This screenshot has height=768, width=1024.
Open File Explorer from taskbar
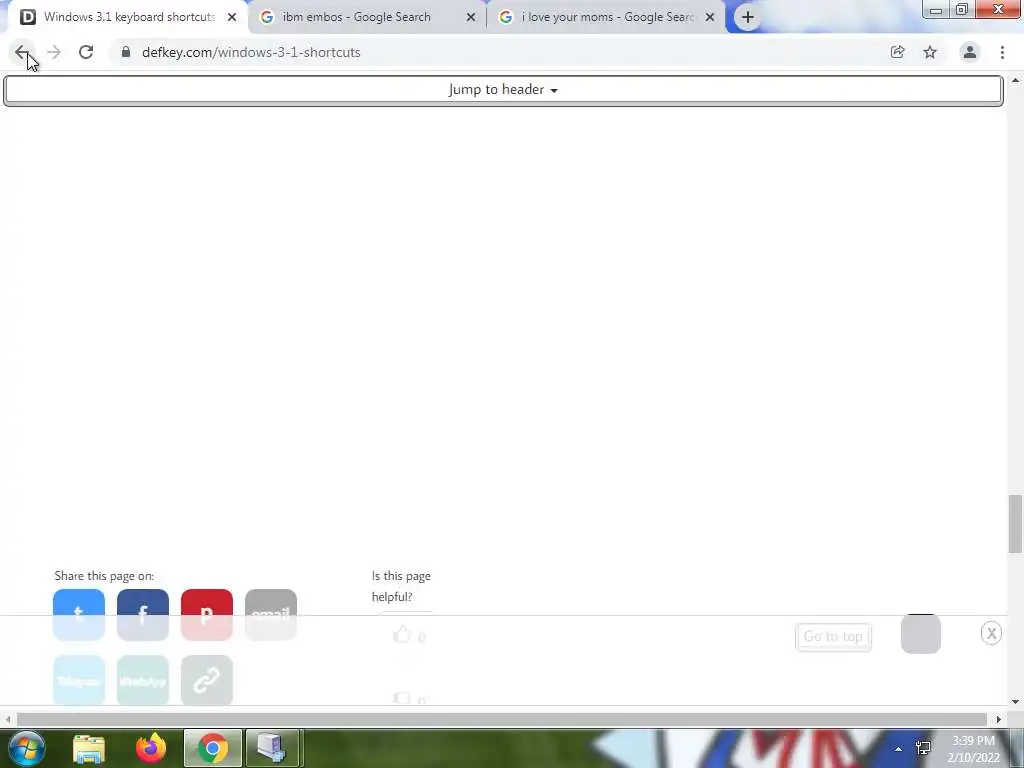89,748
